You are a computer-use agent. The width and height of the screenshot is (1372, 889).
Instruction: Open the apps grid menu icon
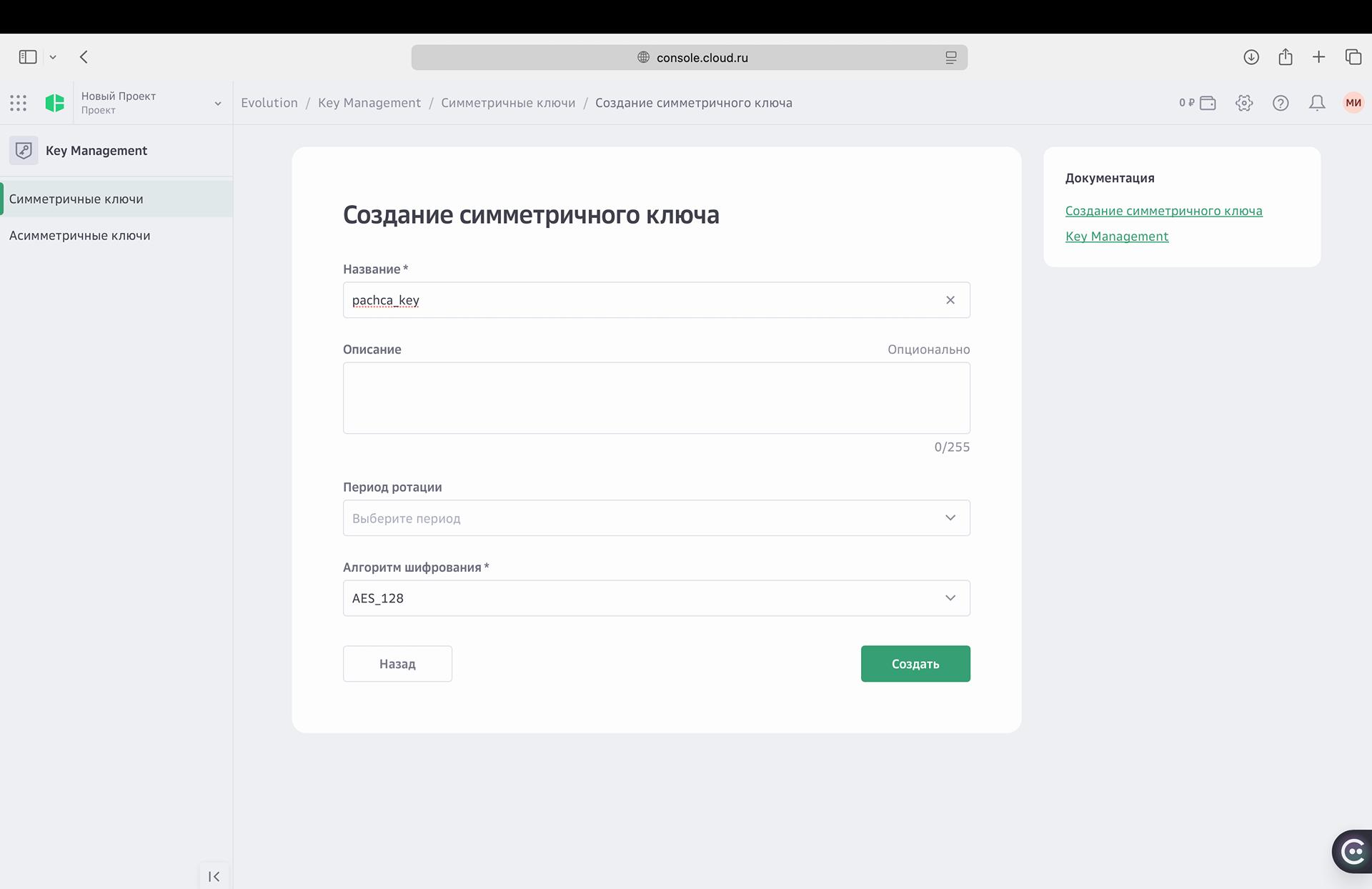point(19,103)
